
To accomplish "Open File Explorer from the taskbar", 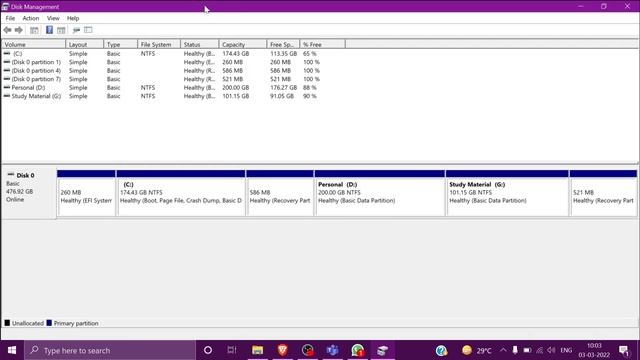I will pos(257,350).
